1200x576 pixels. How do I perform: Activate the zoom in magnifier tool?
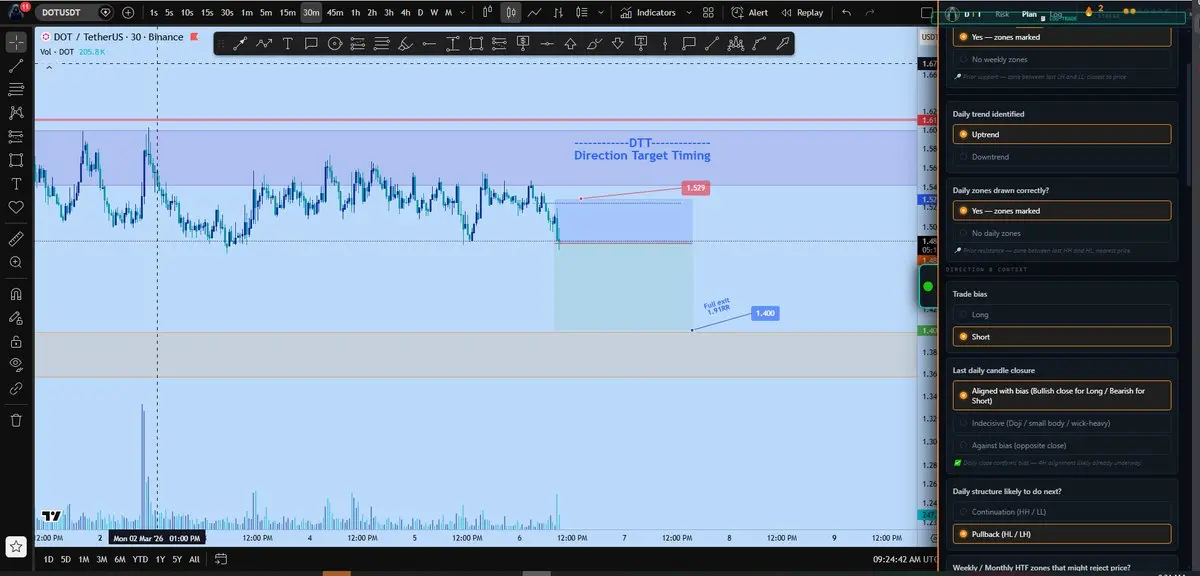pos(15,262)
